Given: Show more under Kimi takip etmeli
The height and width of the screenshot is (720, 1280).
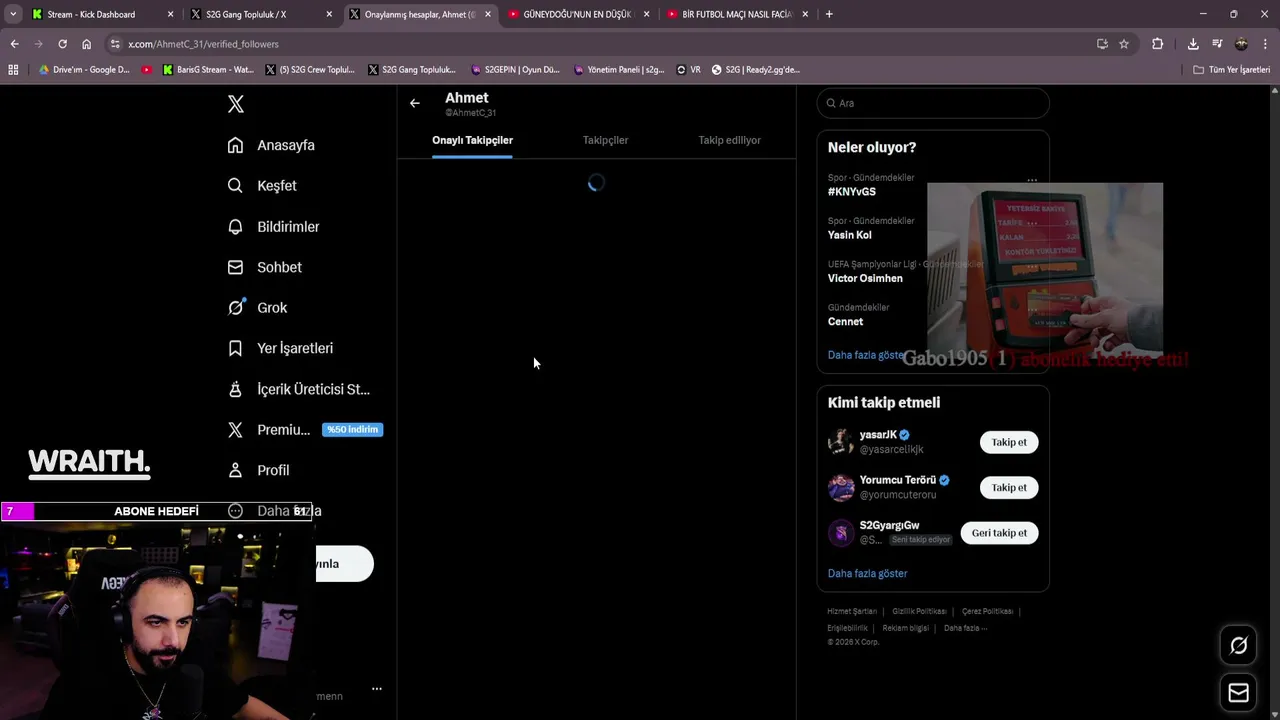Looking at the screenshot, I should click(x=867, y=573).
